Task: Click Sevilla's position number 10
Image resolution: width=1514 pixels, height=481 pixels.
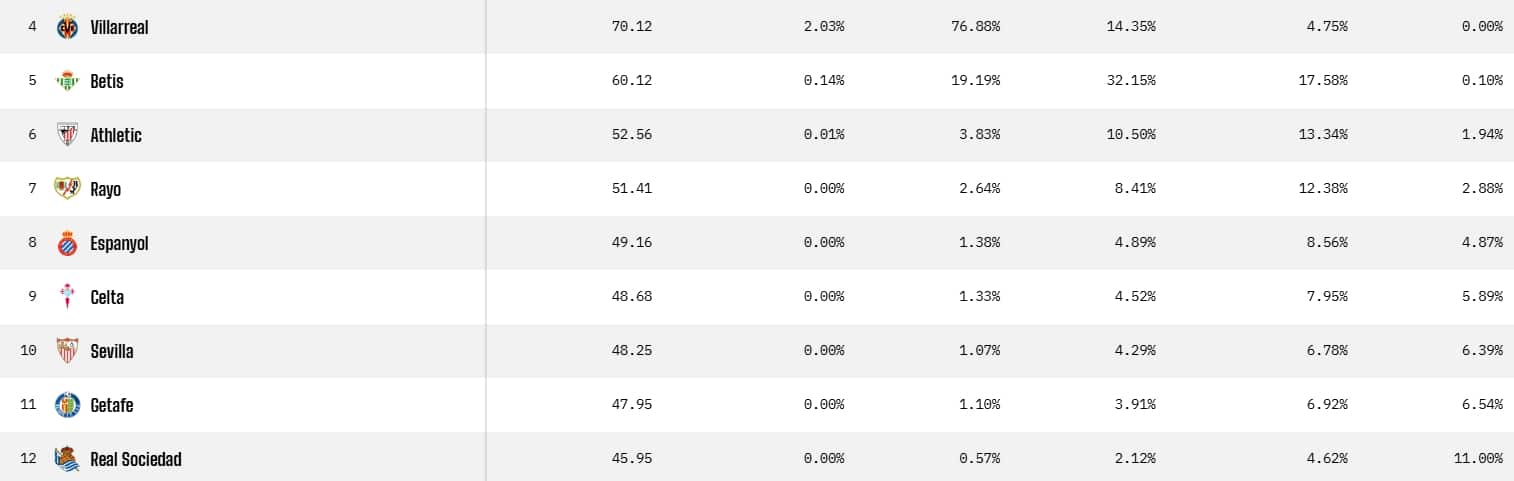Action: pos(28,351)
